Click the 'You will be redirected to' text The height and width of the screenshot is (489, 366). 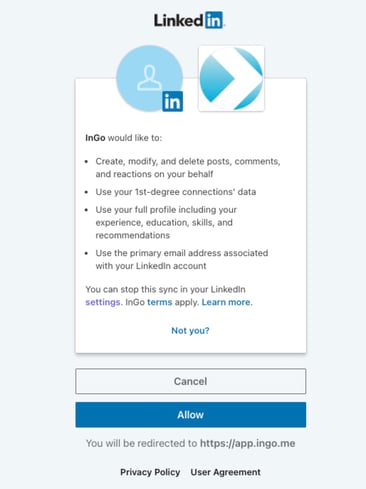(x=142, y=443)
